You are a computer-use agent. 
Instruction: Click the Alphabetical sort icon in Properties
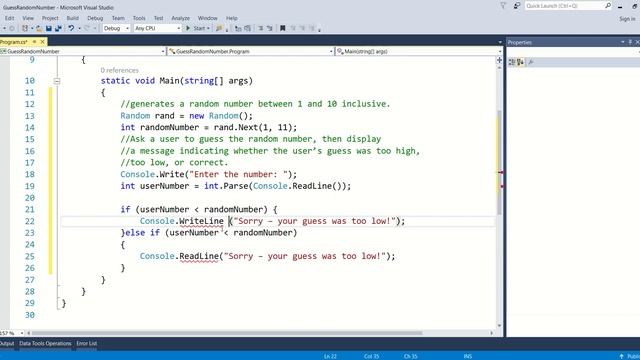pyautogui.click(x=520, y=62)
